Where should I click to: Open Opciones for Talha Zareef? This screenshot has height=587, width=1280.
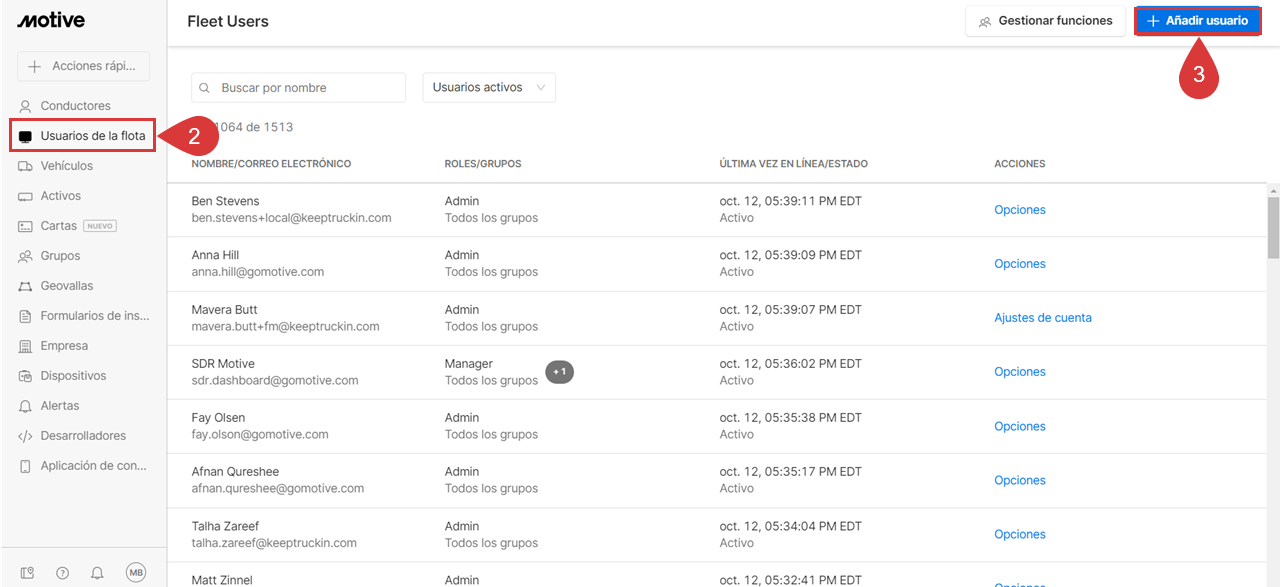1020,534
